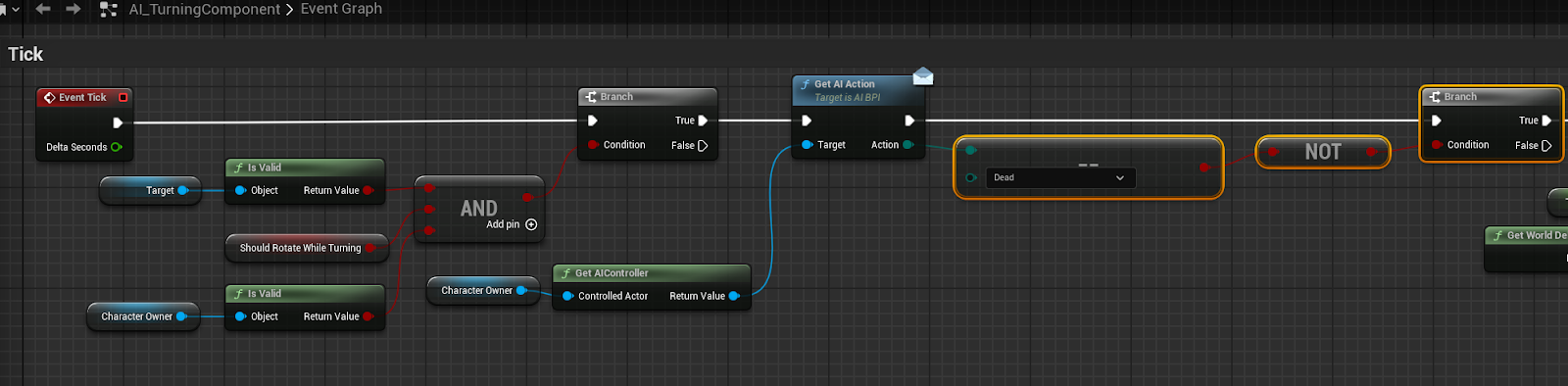This screenshot has width=1568, height=386.
Task: Click Object input pin on bottom Is Valid
Action: 240,316
